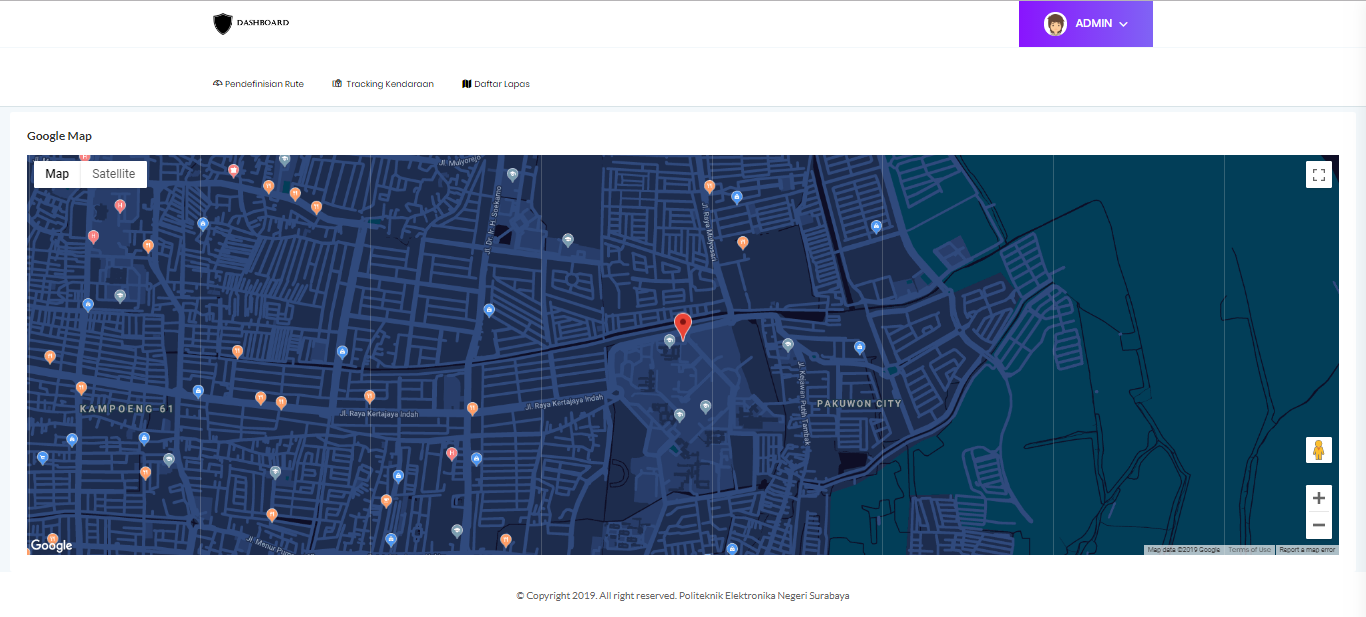Switch map to Satellite view
This screenshot has height=617, width=1366.
tap(113, 174)
